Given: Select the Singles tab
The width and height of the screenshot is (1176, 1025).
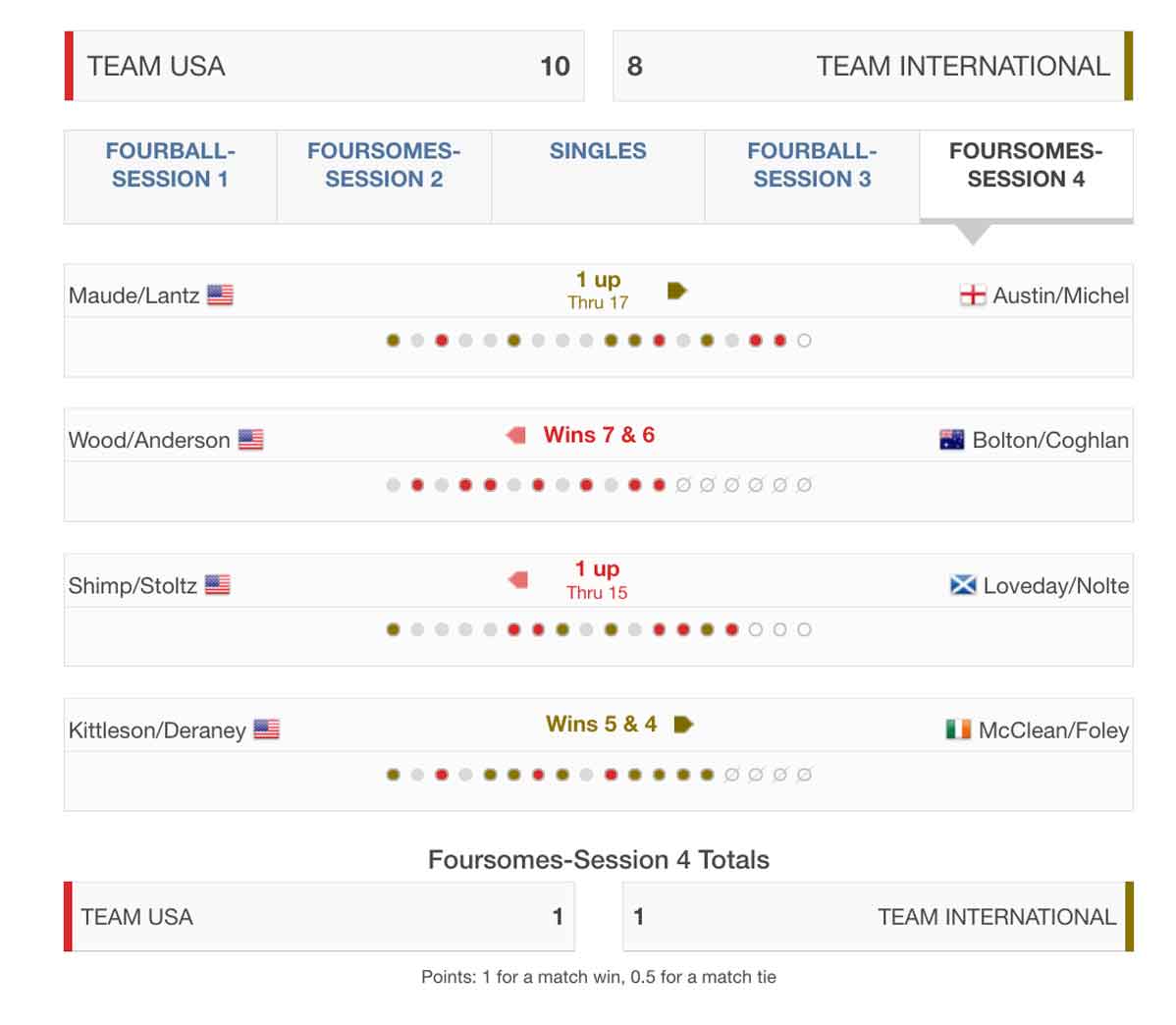Looking at the screenshot, I should tap(598, 151).
